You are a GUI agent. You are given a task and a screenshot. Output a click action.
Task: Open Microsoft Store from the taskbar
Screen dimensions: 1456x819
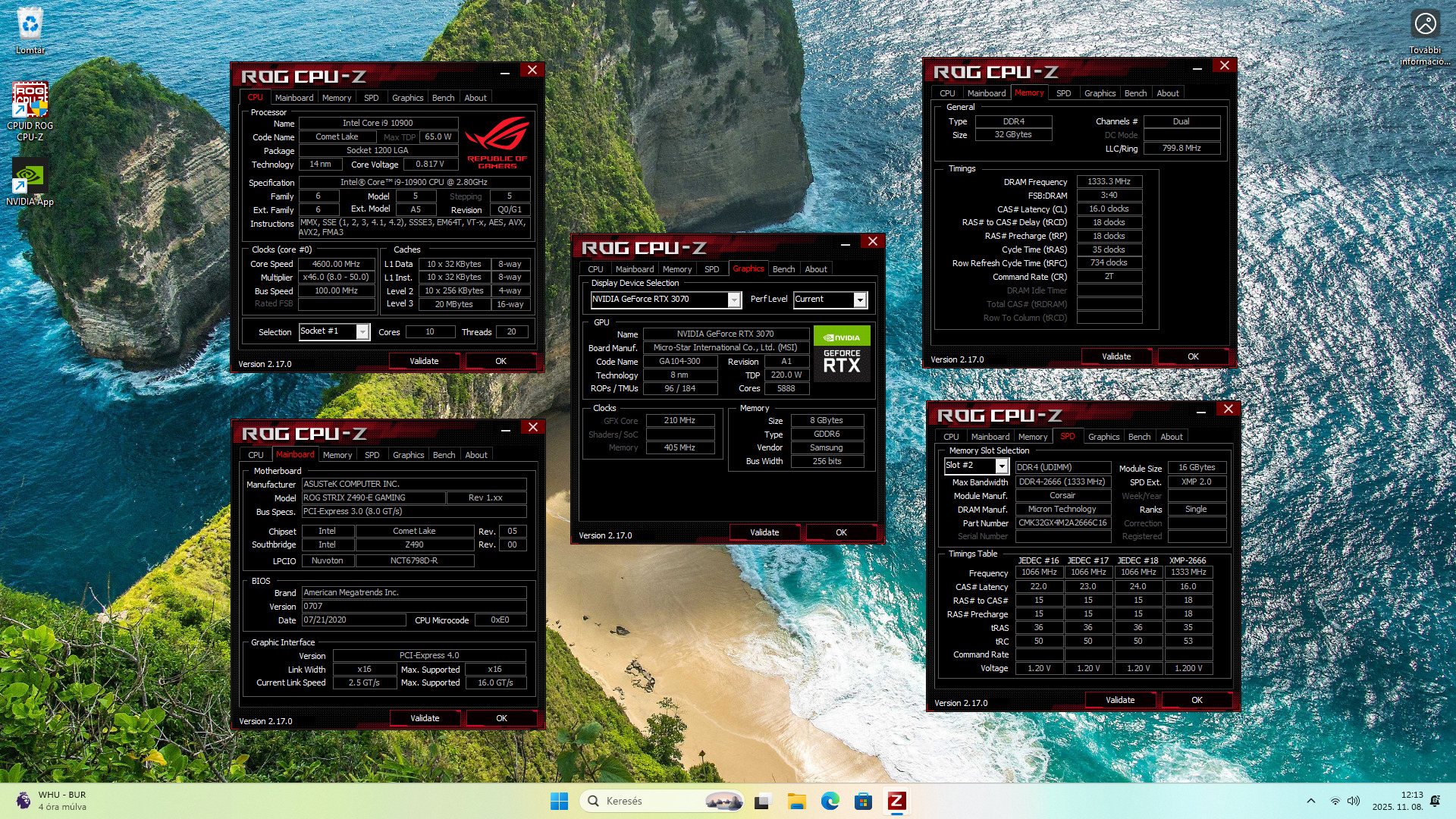point(863,801)
